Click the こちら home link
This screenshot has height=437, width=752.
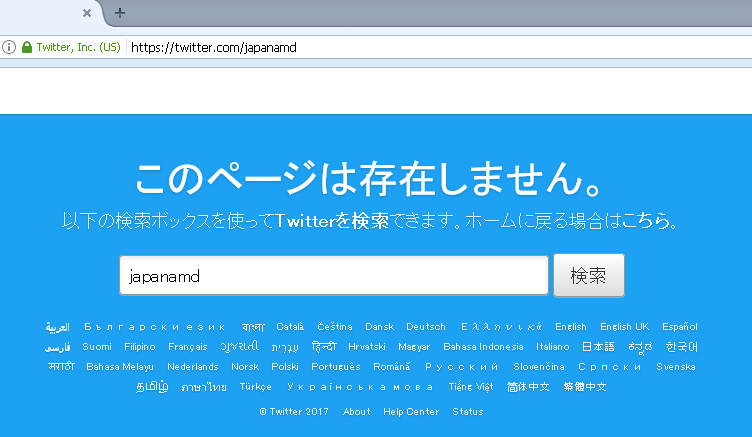(x=646, y=221)
